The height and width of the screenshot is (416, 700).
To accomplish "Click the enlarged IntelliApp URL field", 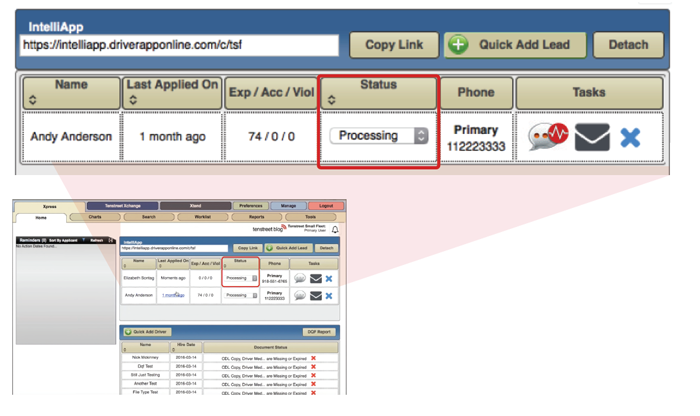I will click(x=179, y=45).
